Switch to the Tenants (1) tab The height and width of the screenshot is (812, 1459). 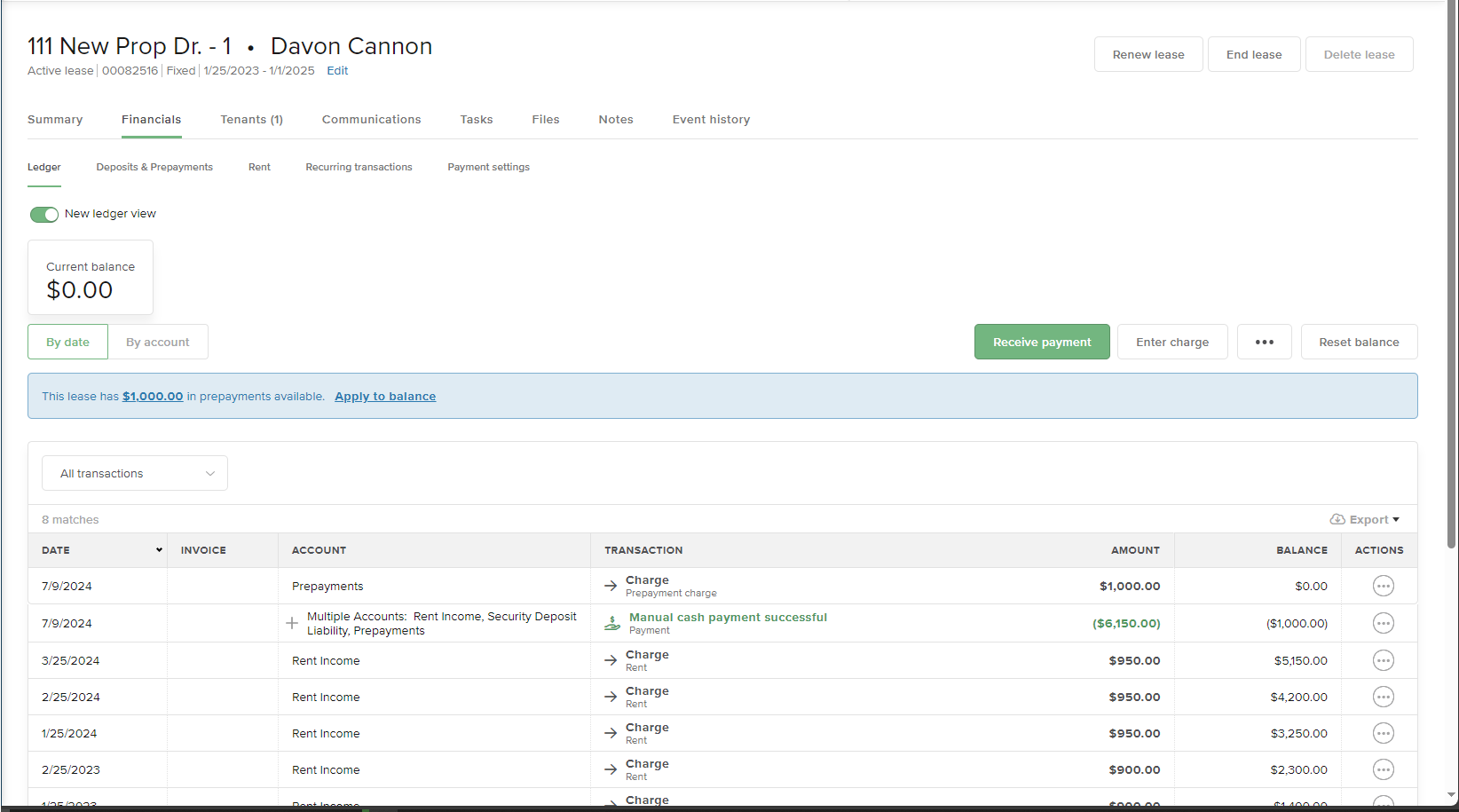click(x=252, y=119)
